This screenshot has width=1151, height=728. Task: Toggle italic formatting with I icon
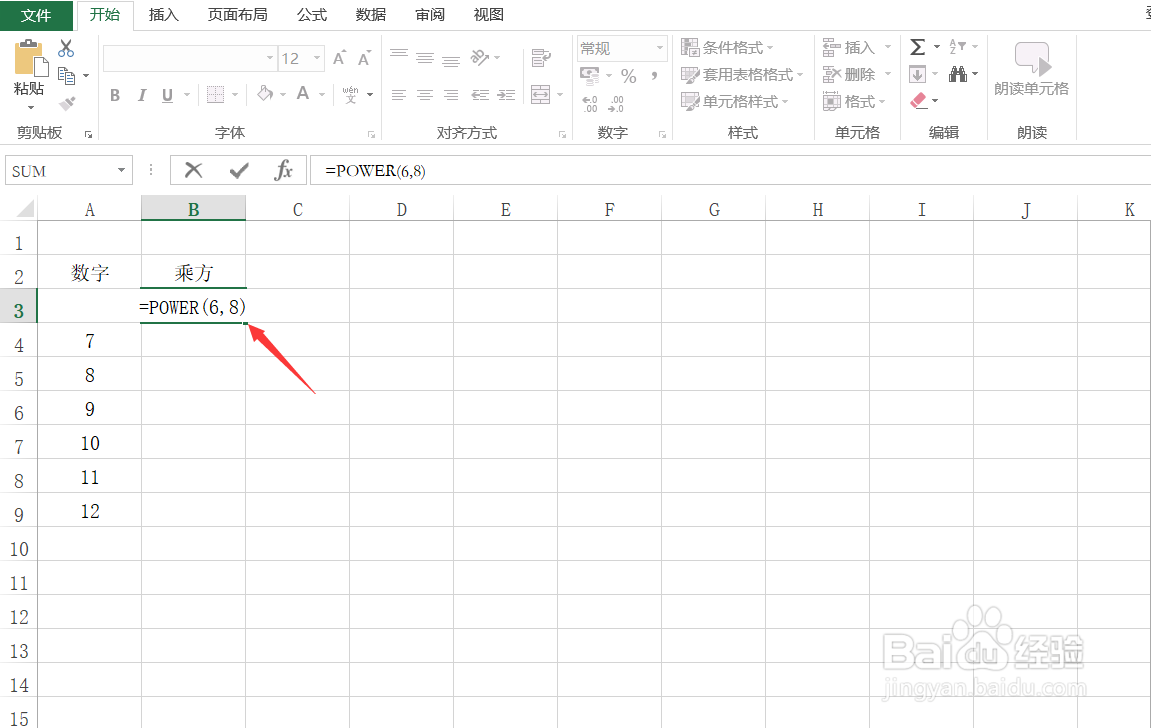140,94
